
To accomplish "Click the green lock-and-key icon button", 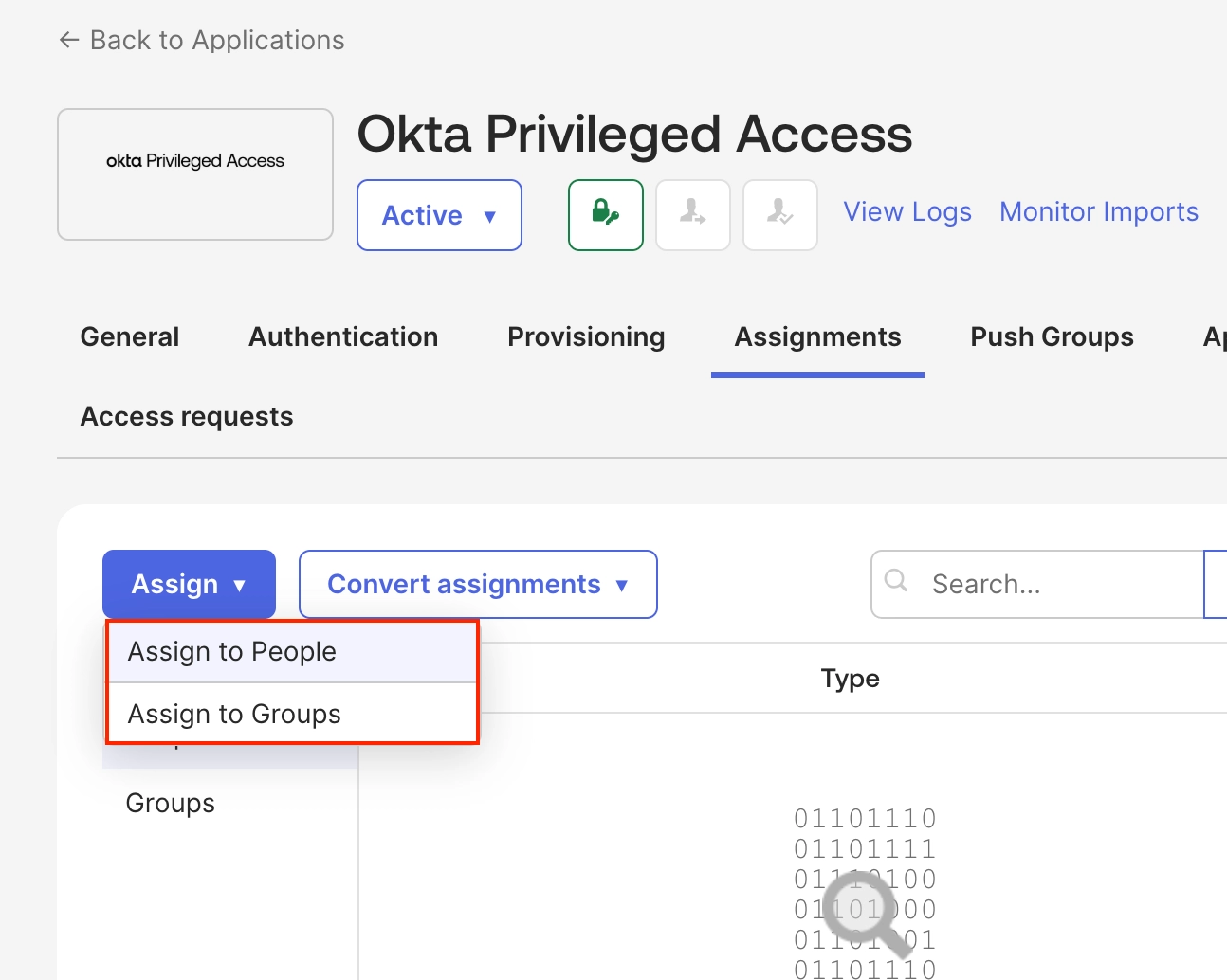I will pyautogui.click(x=605, y=215).
